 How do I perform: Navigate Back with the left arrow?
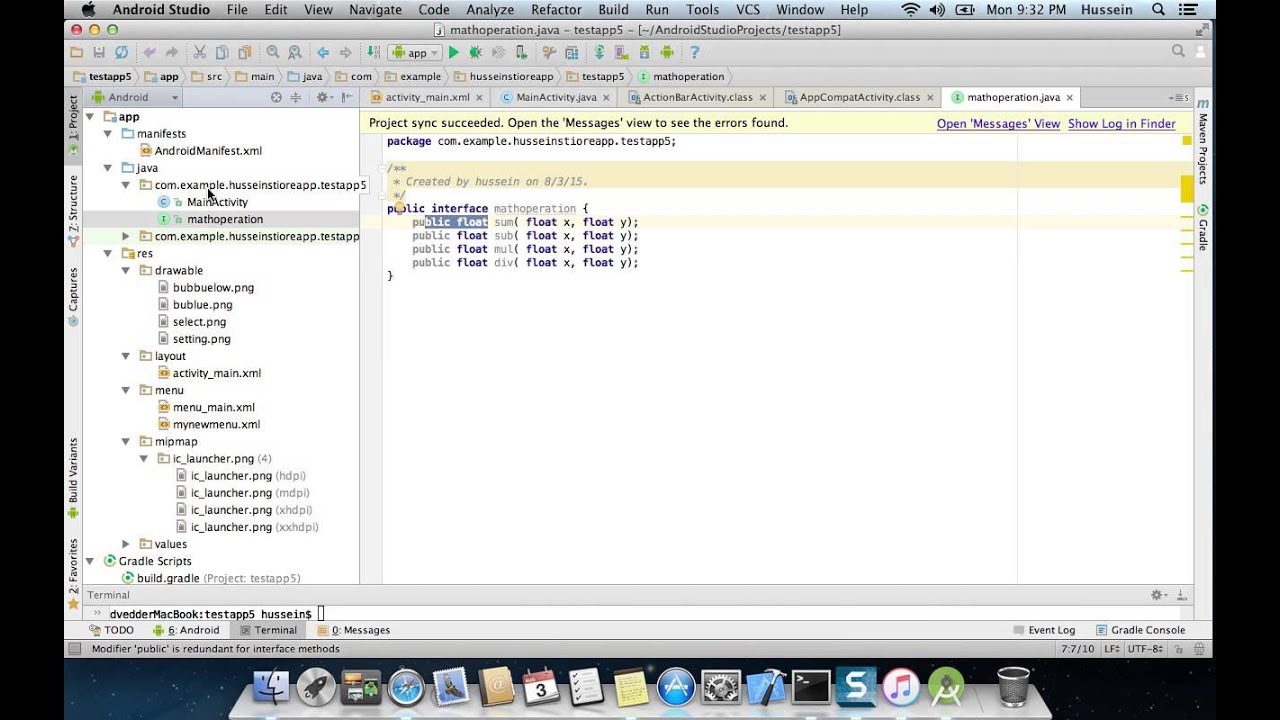(323, 52)
